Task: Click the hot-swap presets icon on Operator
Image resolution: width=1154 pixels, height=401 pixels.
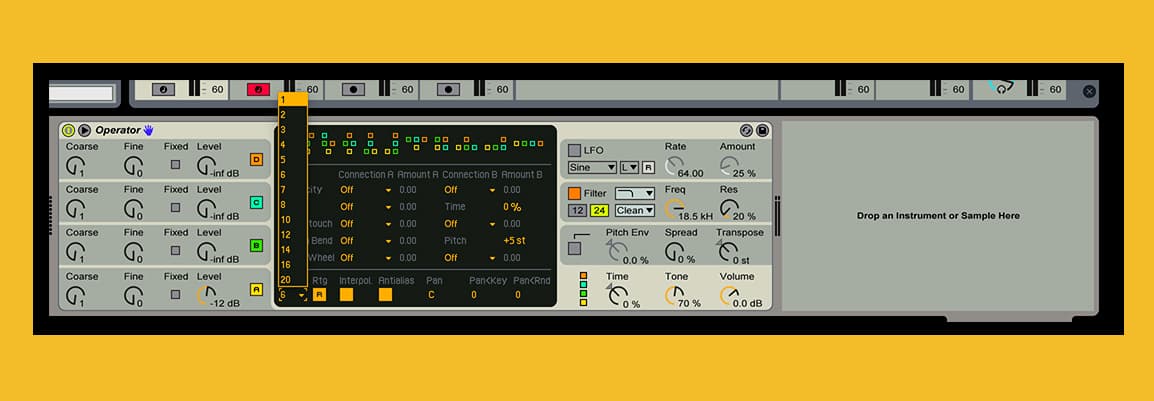Action: (x=746, y=130)
